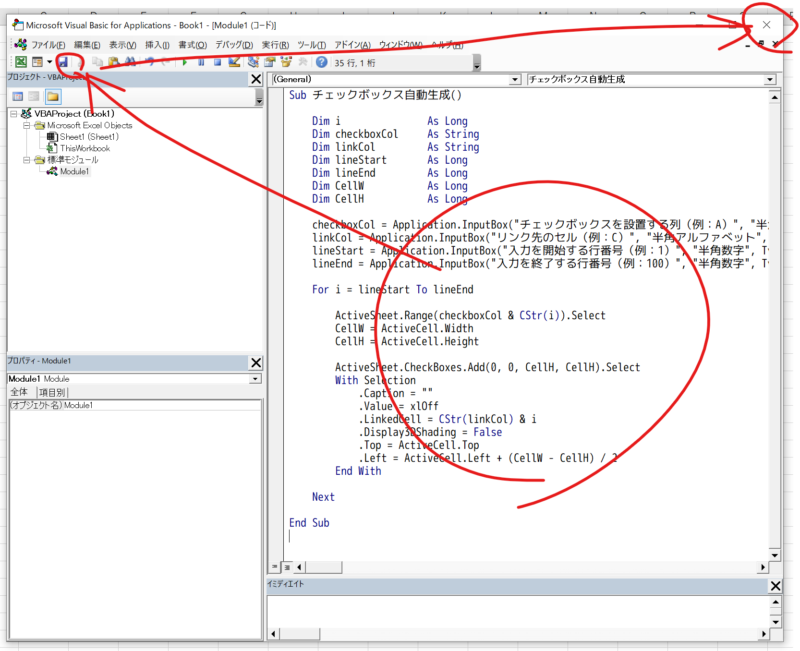Click the Save Book1 floppy disk icon
800x651 pixels.
tap(63, 62)
